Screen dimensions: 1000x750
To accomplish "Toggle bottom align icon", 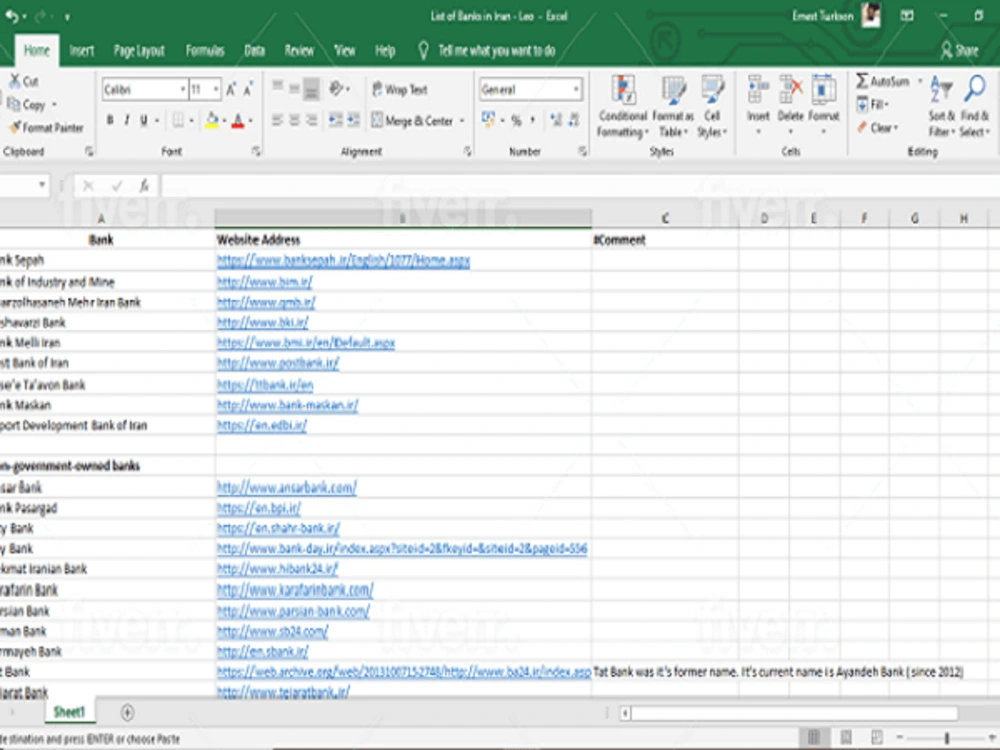I will (x=311, y=89).
